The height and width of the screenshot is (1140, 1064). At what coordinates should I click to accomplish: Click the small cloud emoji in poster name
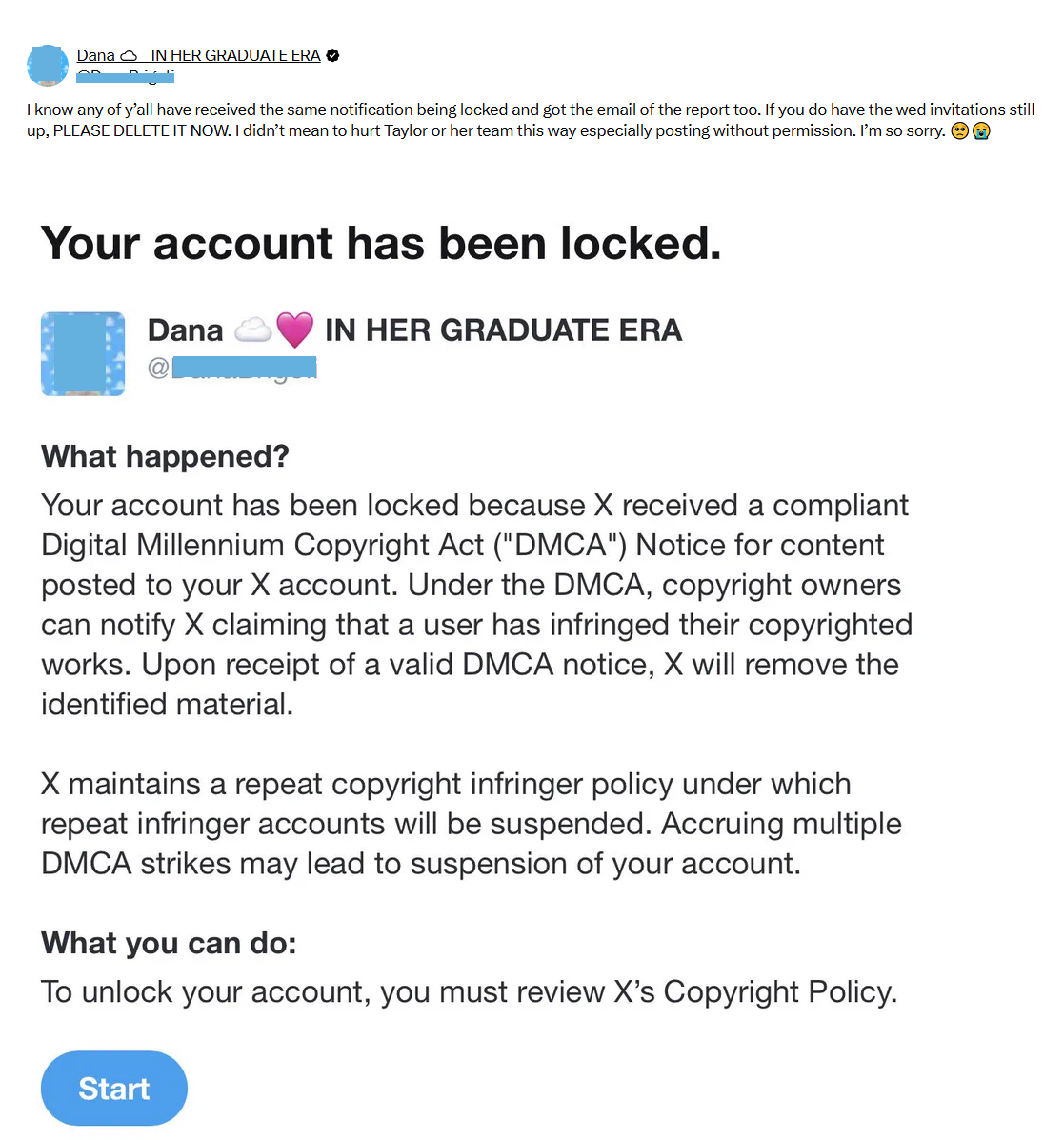[129, 56]
